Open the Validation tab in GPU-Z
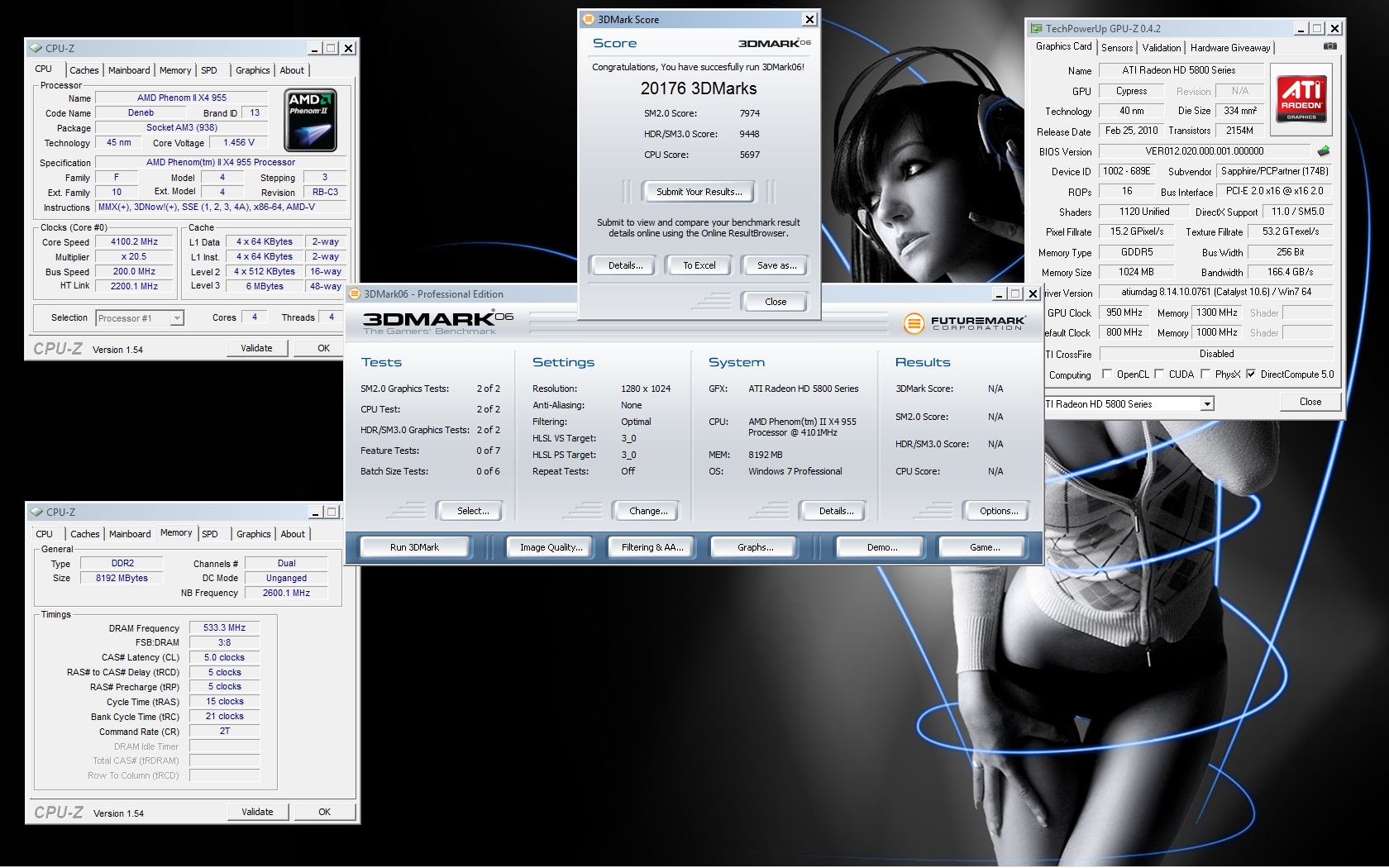 click(1162, 48)
